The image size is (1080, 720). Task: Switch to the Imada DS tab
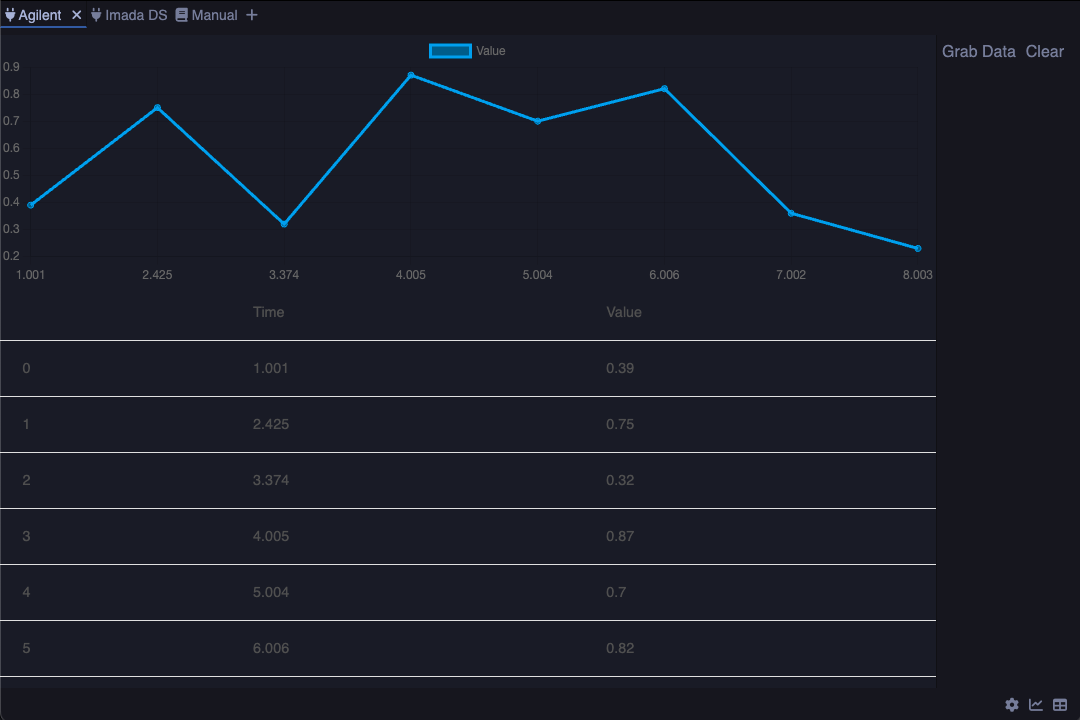136,15
